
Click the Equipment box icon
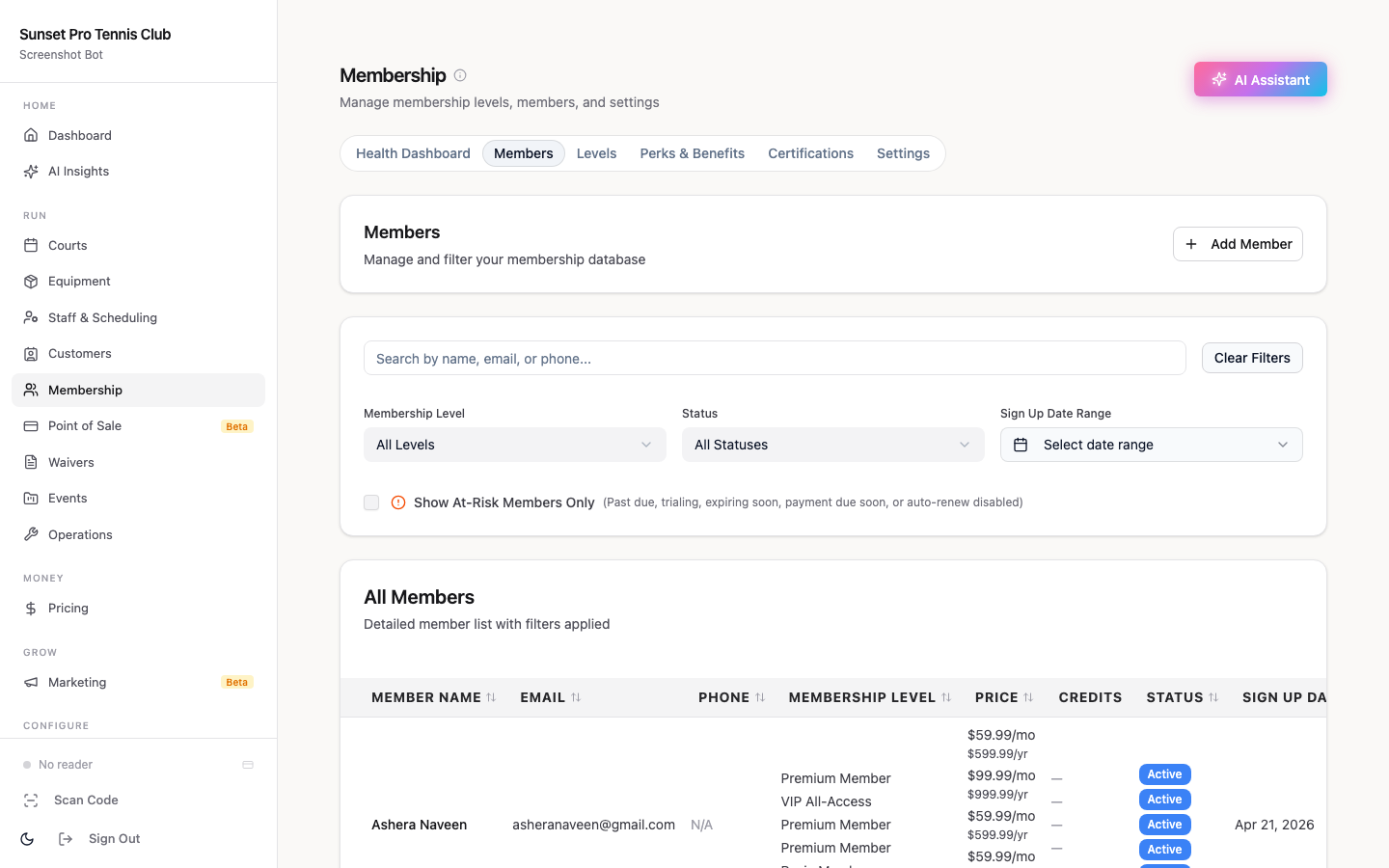click(x=31, y=282)
